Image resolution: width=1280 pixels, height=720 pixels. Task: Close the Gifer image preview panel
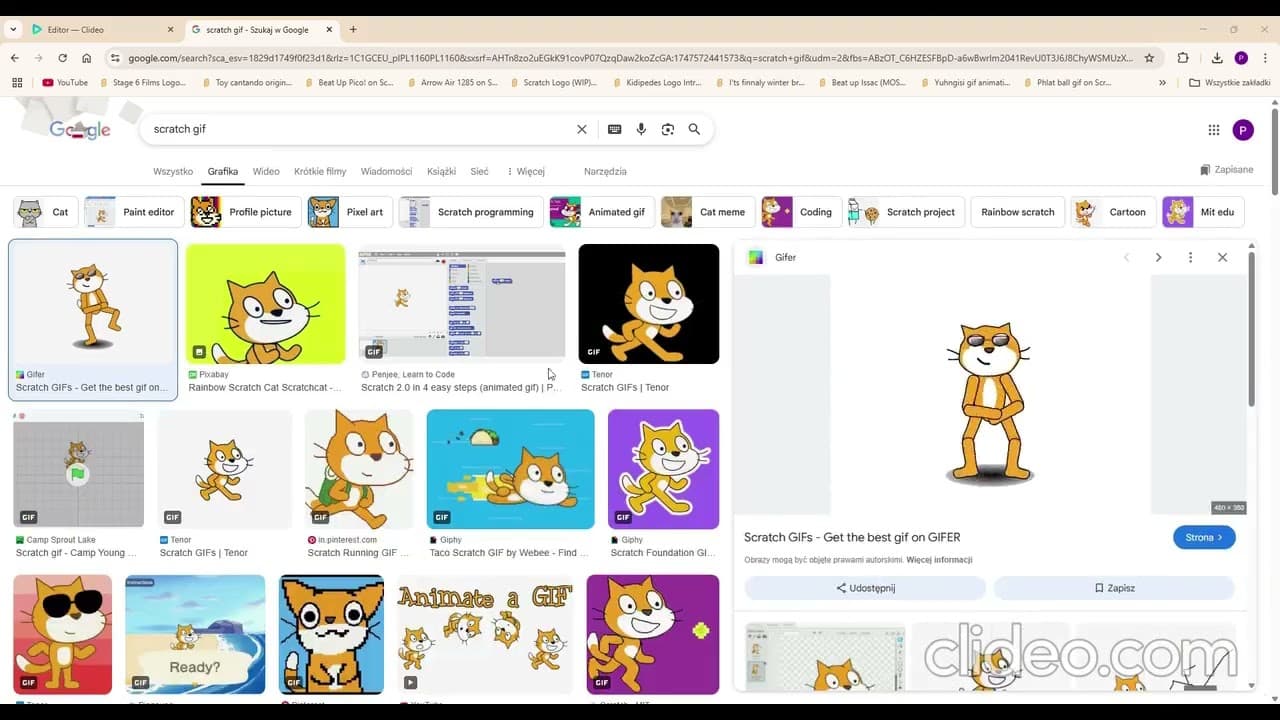click(1222, 257)
